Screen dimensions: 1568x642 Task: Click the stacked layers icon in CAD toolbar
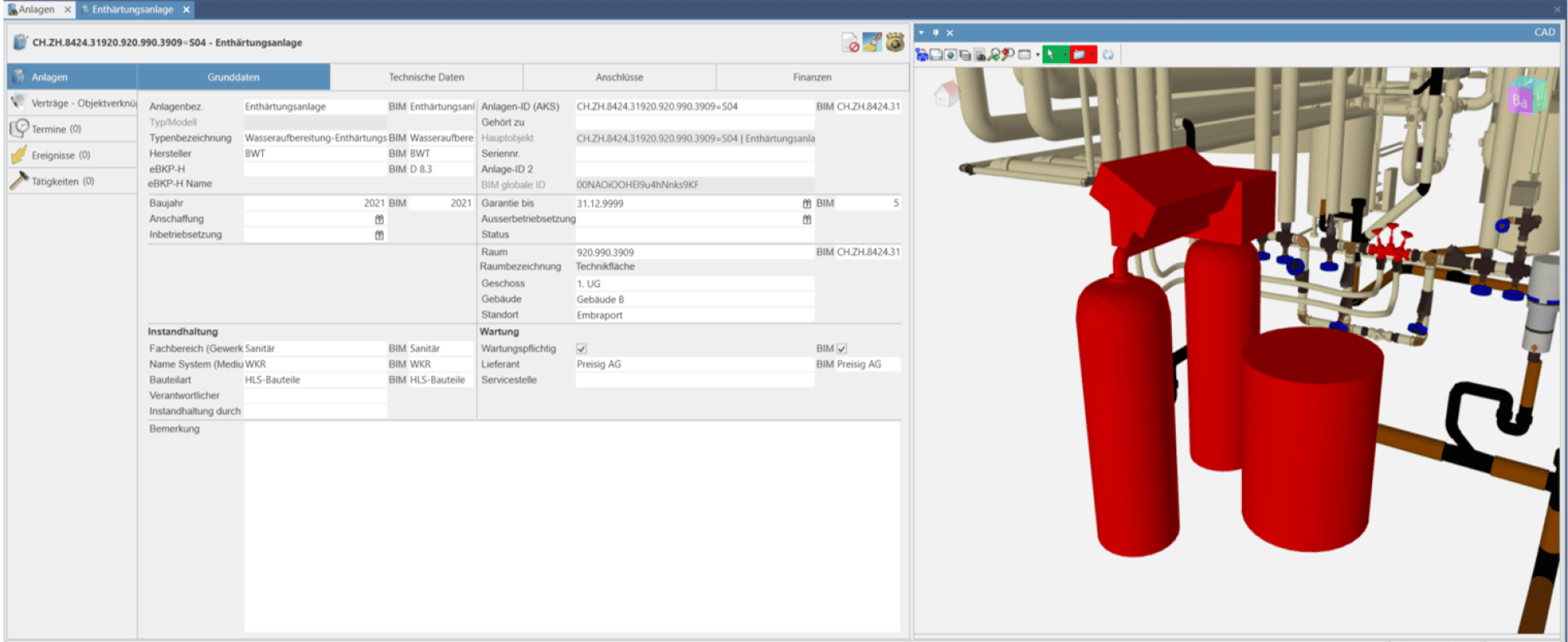(965, 55)
